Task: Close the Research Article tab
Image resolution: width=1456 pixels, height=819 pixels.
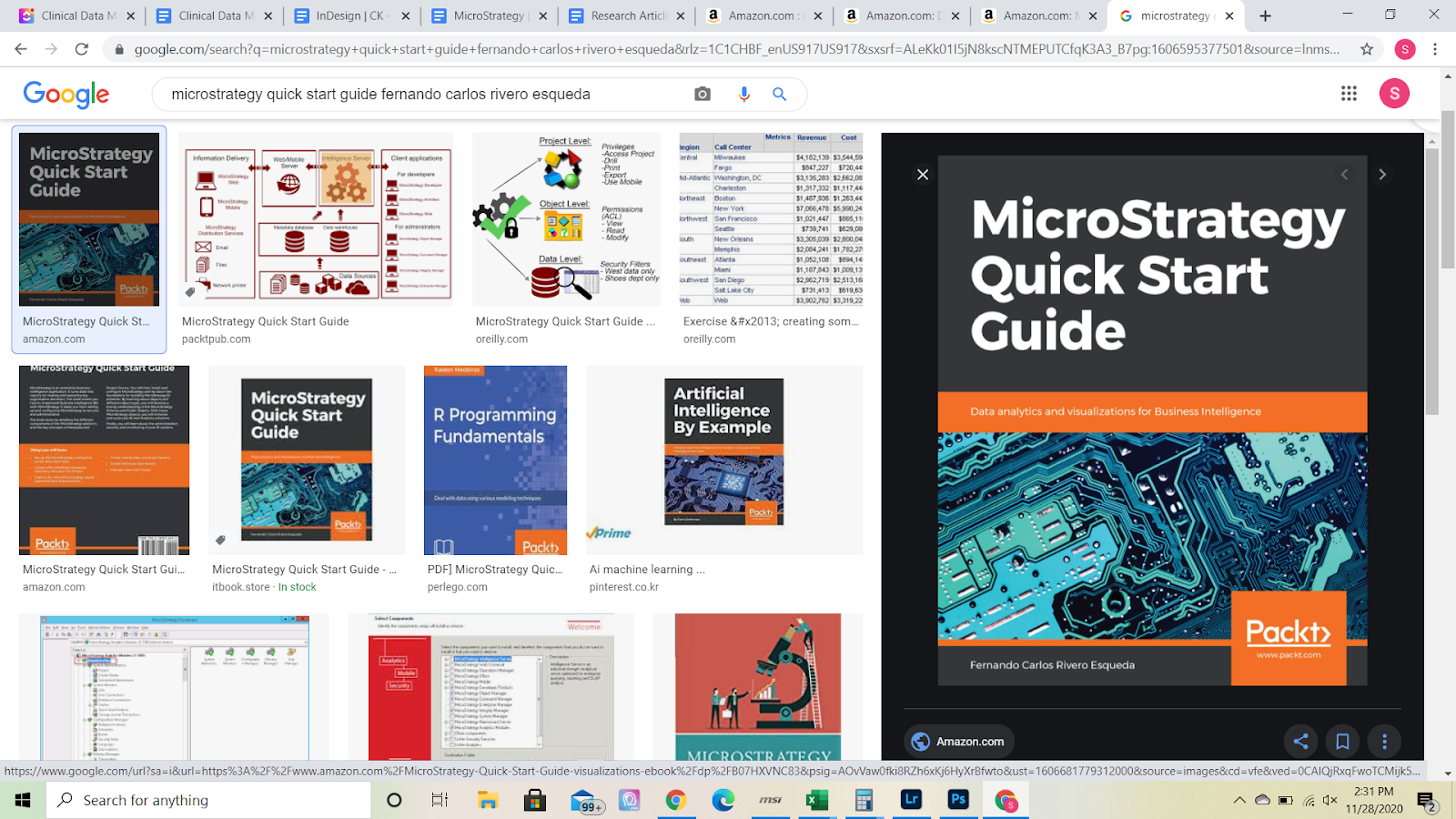Action: pos(680,15)
